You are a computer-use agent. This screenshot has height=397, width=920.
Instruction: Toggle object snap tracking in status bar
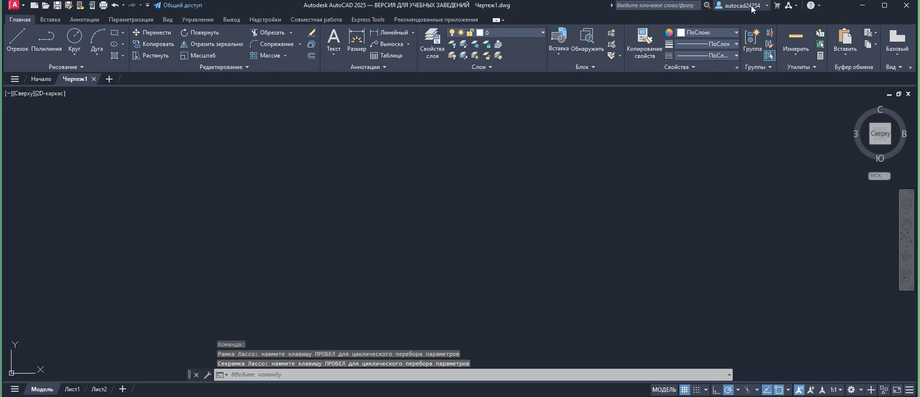coord(767,390)
